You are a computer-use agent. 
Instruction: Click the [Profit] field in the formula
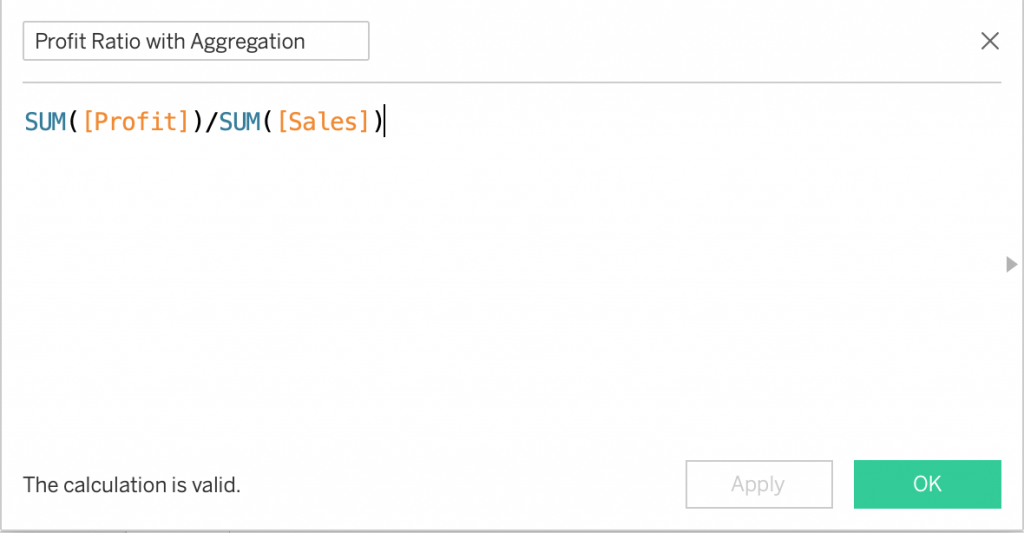[x=136, y=122]
